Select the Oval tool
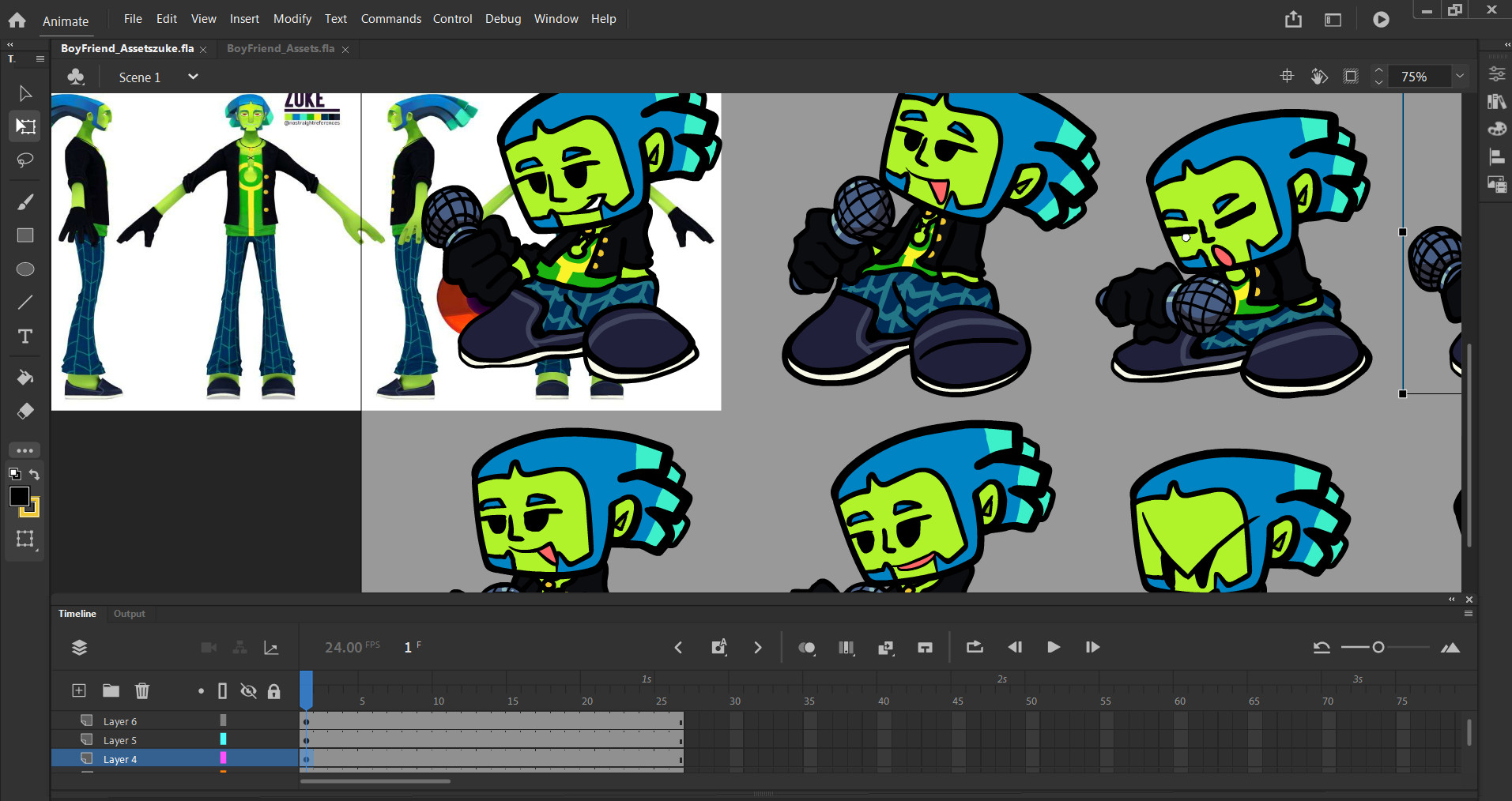 pos(25,269)
